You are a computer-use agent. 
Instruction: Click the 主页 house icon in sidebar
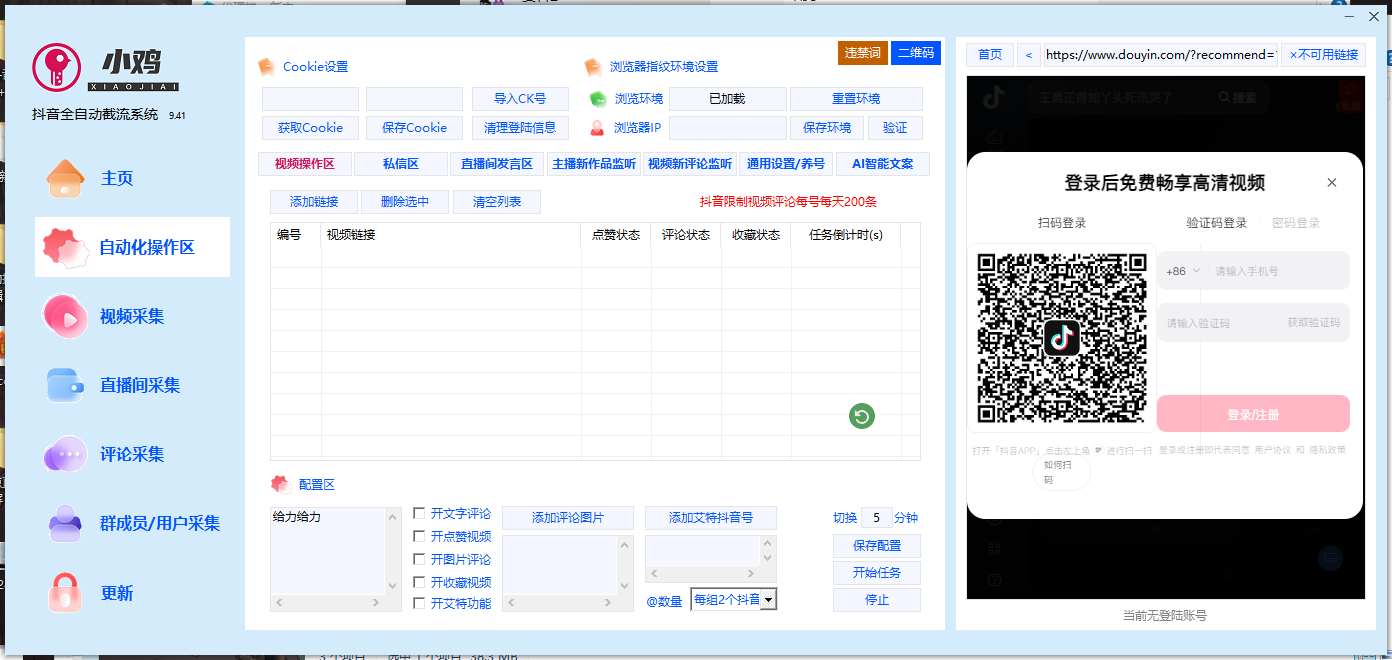(x=65, y=179)
